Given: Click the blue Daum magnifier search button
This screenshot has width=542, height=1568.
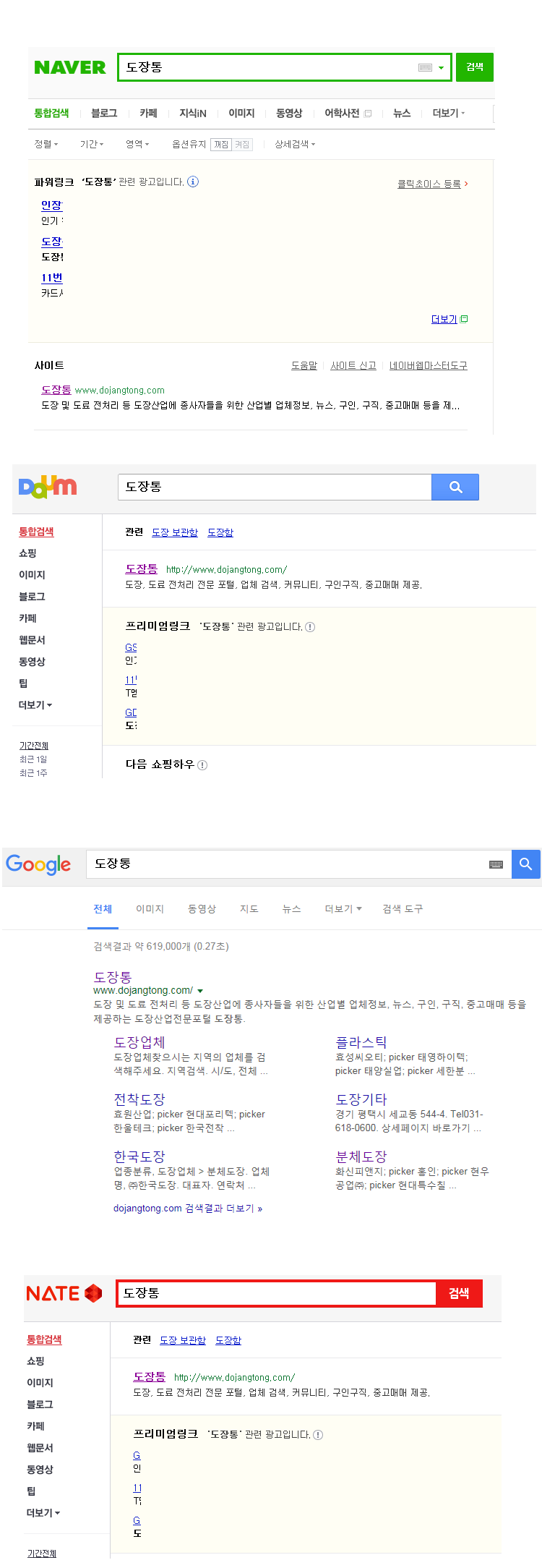Looking at the screenshot, I should (x=455, y=487).
